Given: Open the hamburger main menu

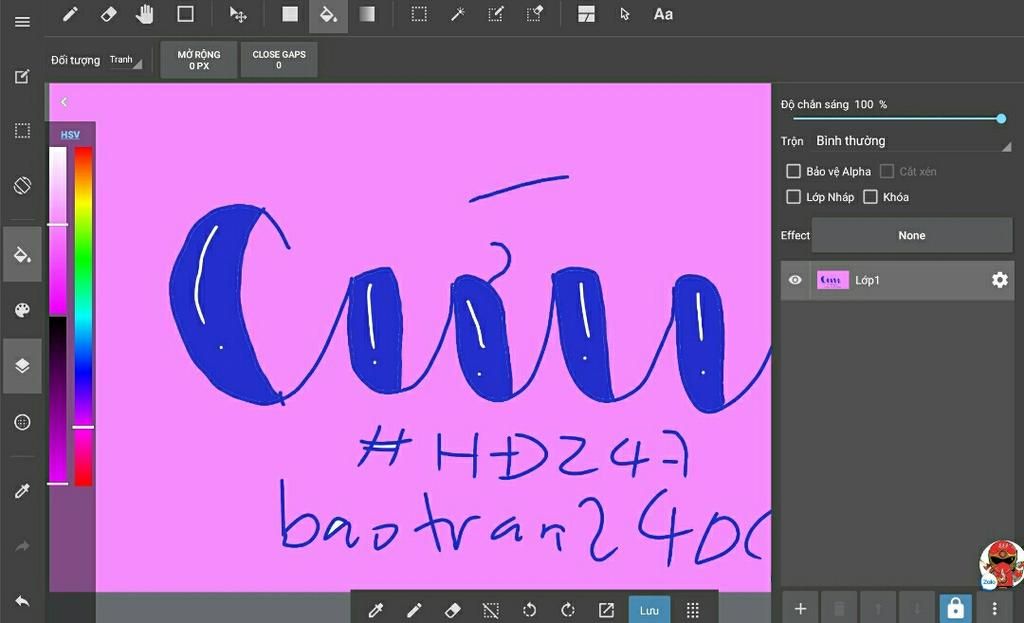Looking at the screenshot, I should pyautogui.click(x=22, y=22).
